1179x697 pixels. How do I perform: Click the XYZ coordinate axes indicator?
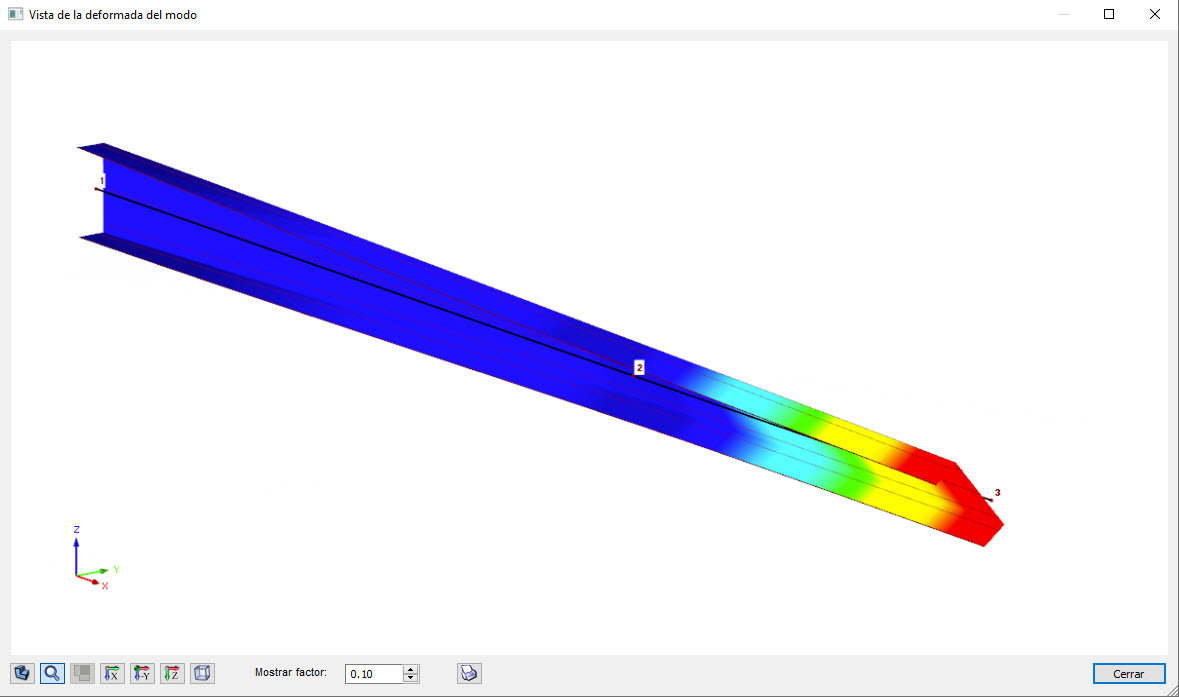(x=95, y=558)
